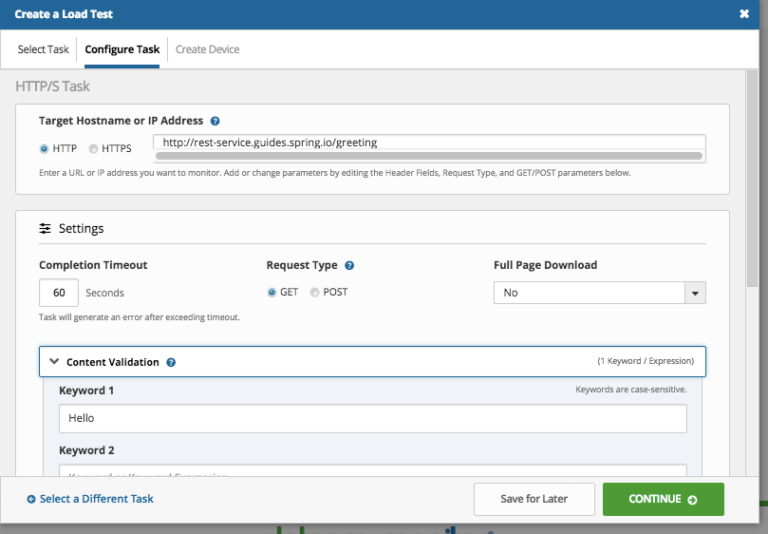Screen dimensions: 768x534
Task: Open the Full Page Download dropdown
Action: point(599,293)
